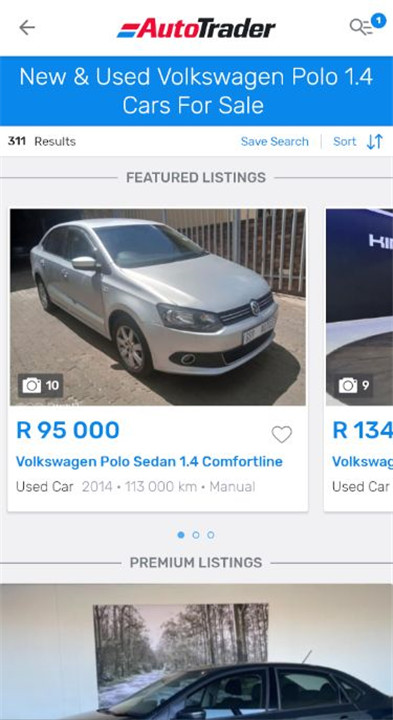Favorite the R 95 000 Polo with heart
This screenshot has height=720, width=393.
[x=281, y=434]
